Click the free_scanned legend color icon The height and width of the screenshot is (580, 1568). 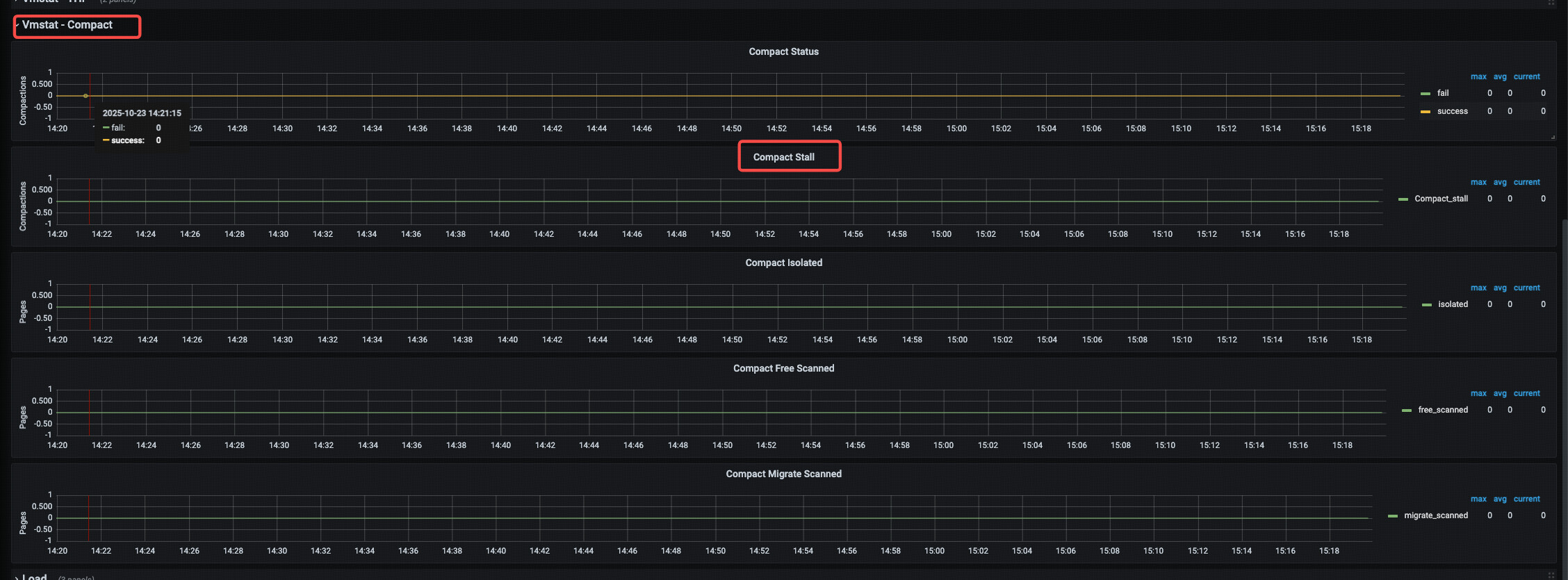[1407, 411]
